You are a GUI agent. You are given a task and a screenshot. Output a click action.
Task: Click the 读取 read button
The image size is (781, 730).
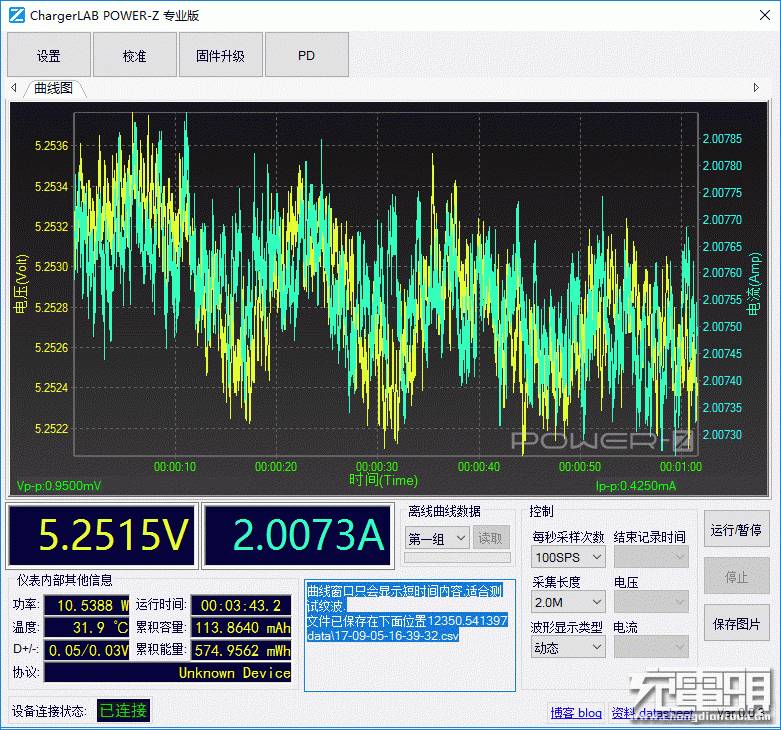click(x=491, y=538)
